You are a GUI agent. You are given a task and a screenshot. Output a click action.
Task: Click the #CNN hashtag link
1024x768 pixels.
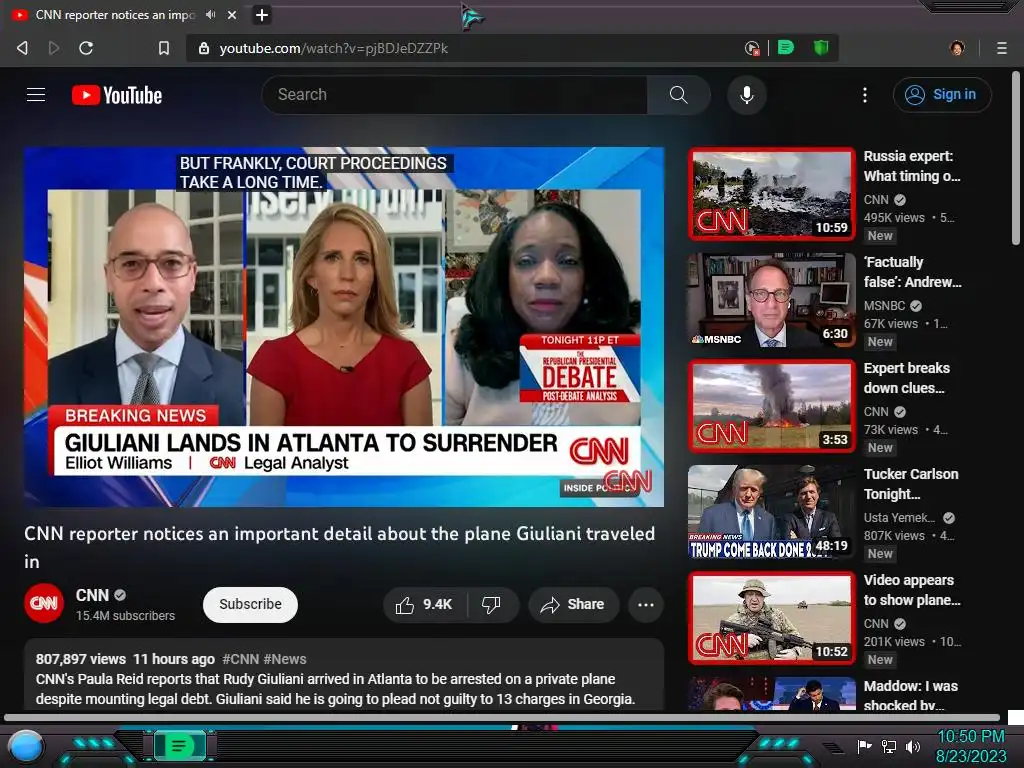tap(240, 660)
